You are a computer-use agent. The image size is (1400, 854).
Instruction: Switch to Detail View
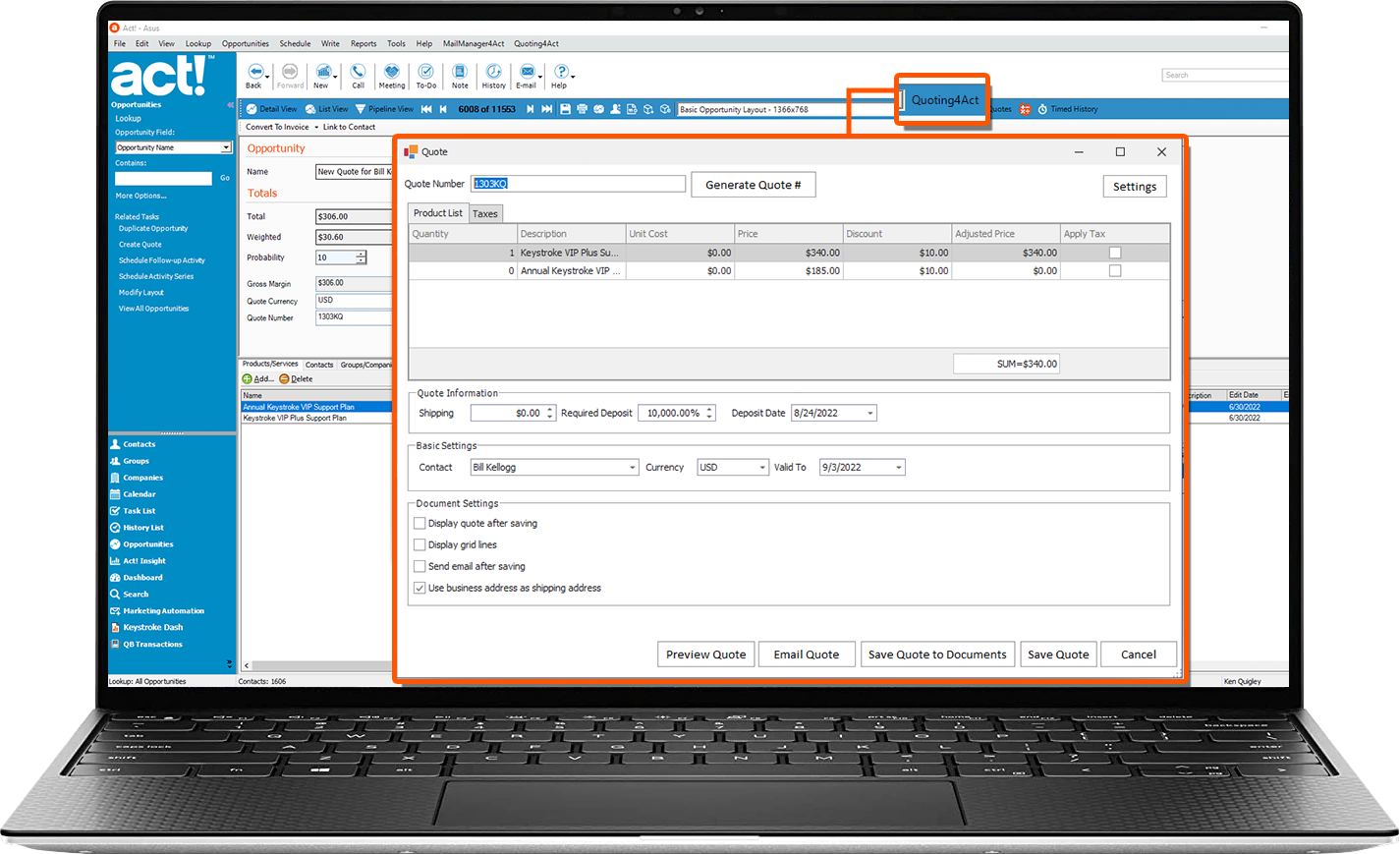click(272, 109)
